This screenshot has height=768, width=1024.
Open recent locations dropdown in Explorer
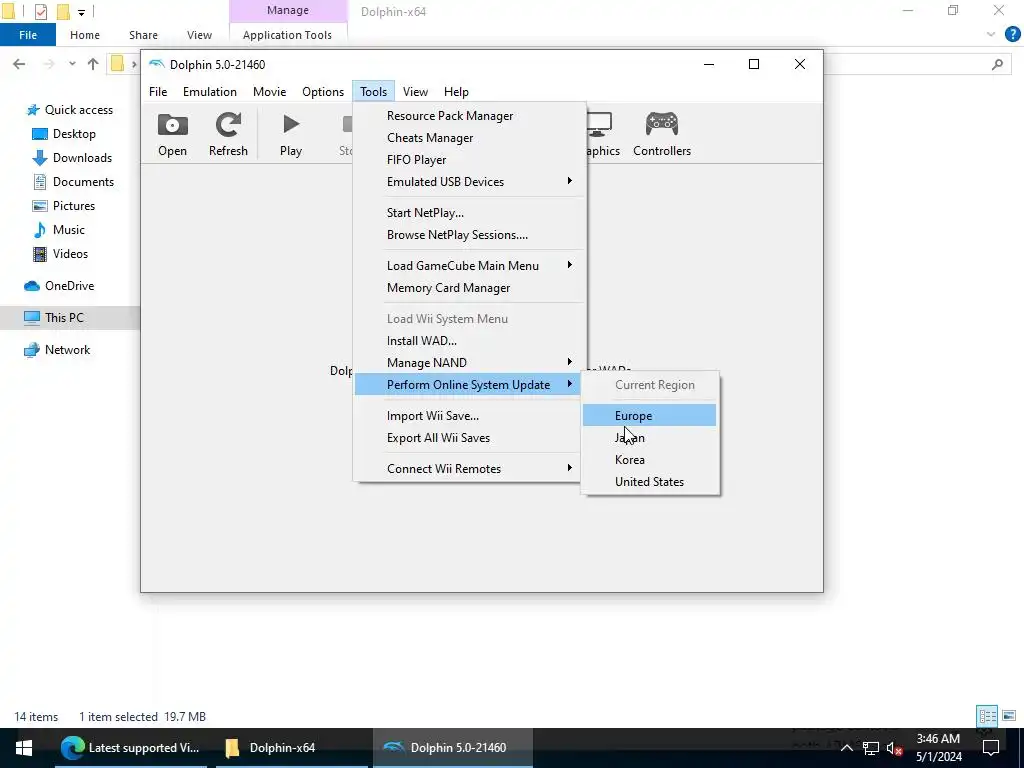tap(72, 64)
